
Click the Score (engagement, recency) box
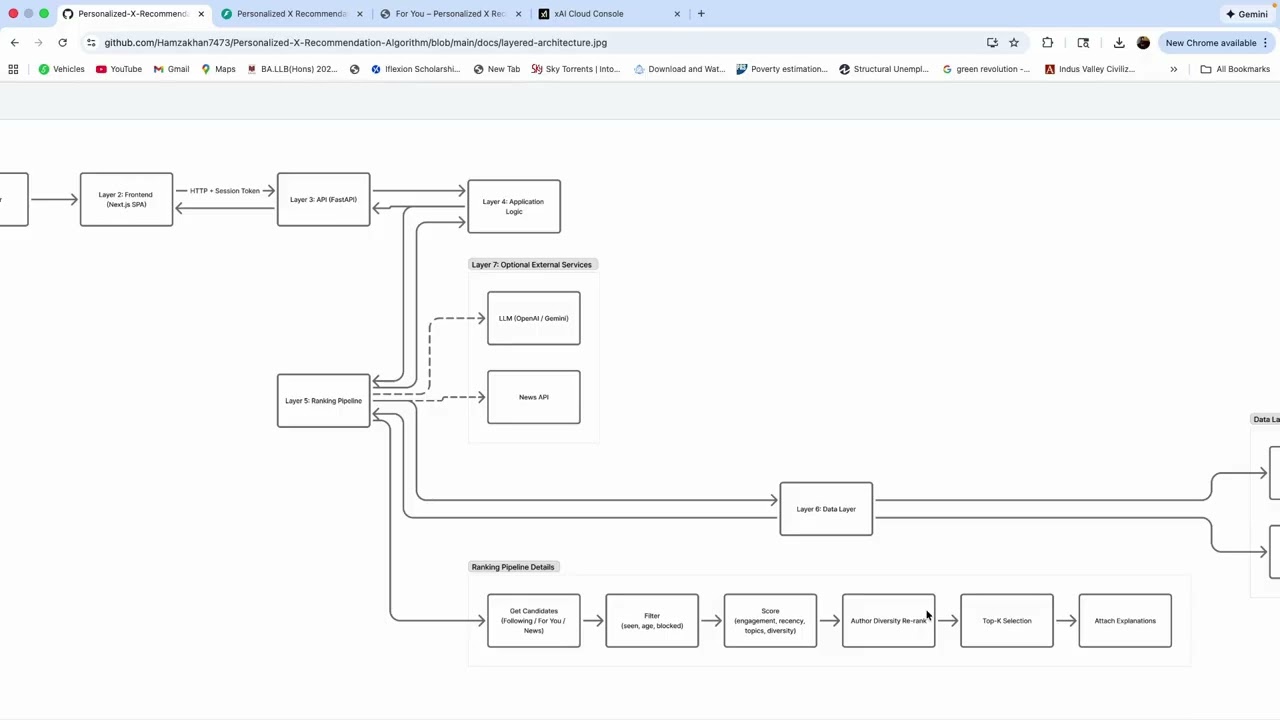click(770, 621)
